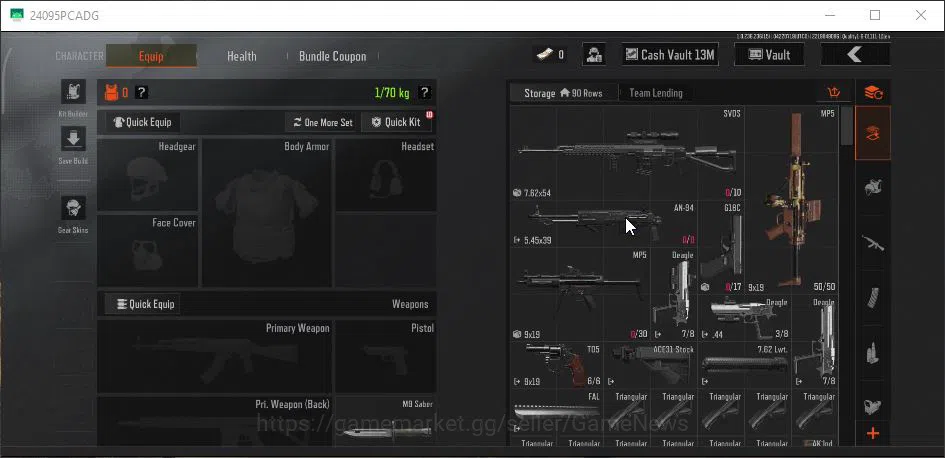Open the Kit Builder icon
This screenshot has height=458, width=945.
coord(73,92)
